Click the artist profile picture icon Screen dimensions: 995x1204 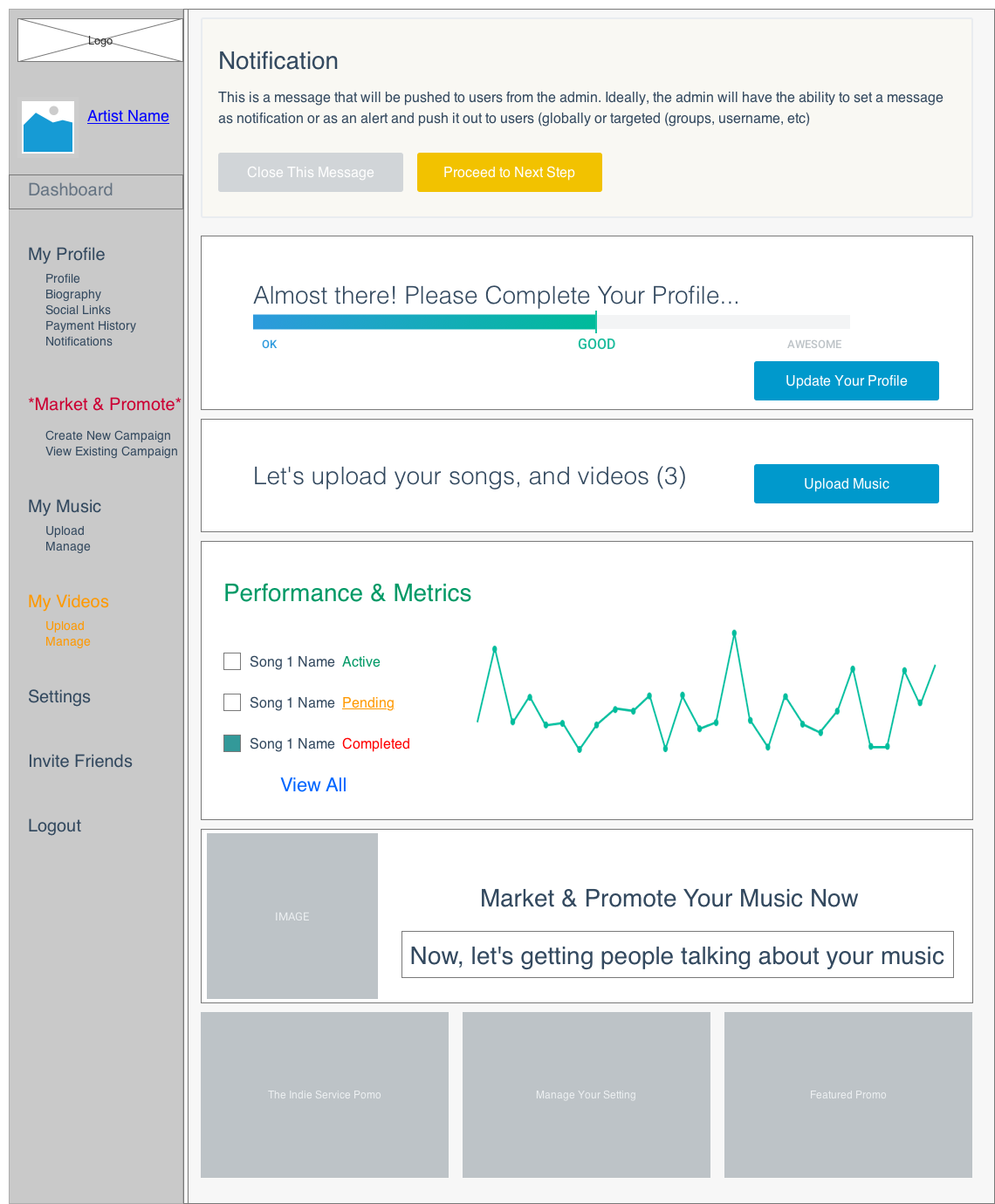(x=48, y=127)
